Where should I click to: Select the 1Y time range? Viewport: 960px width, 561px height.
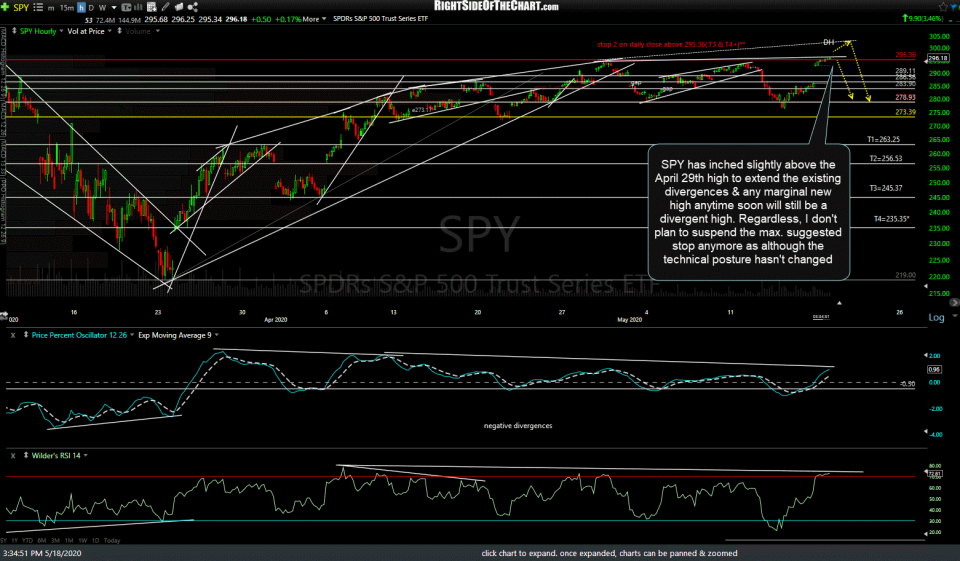click(x=14, y=541)
